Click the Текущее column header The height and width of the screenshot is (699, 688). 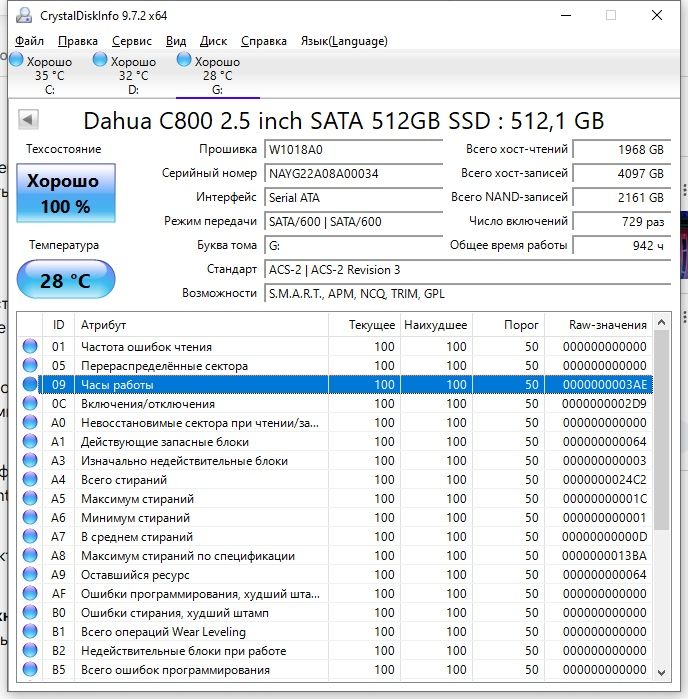coord(364,325)
